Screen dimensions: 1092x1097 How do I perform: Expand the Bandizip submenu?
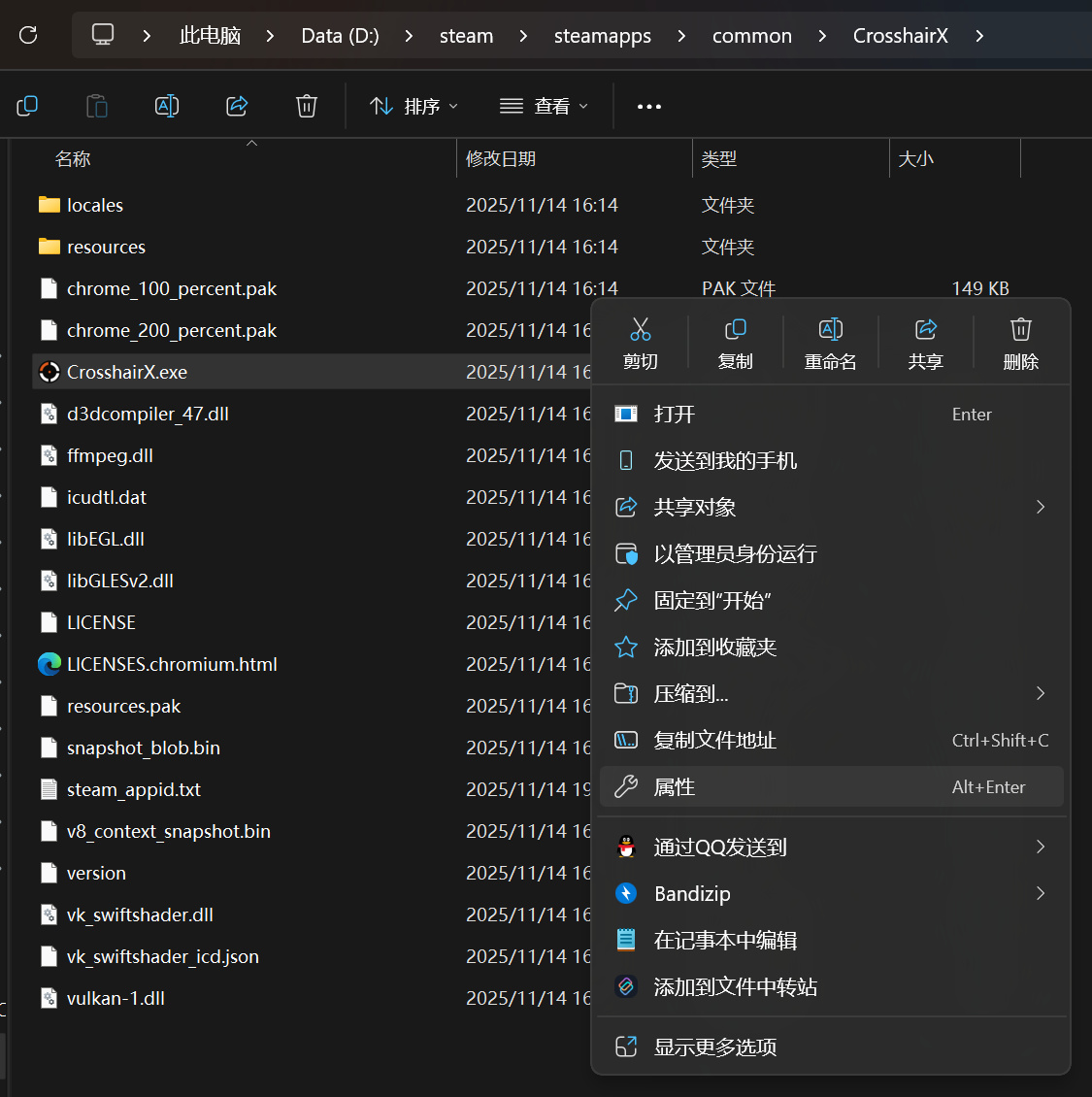coord(1041,893)
